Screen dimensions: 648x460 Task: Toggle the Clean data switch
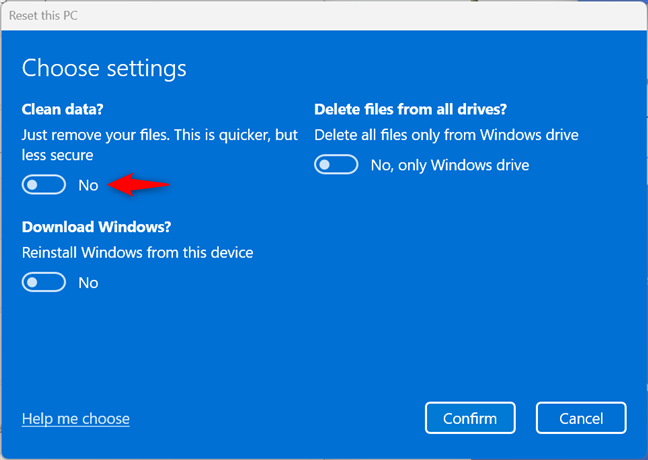(x=43, y=185)
